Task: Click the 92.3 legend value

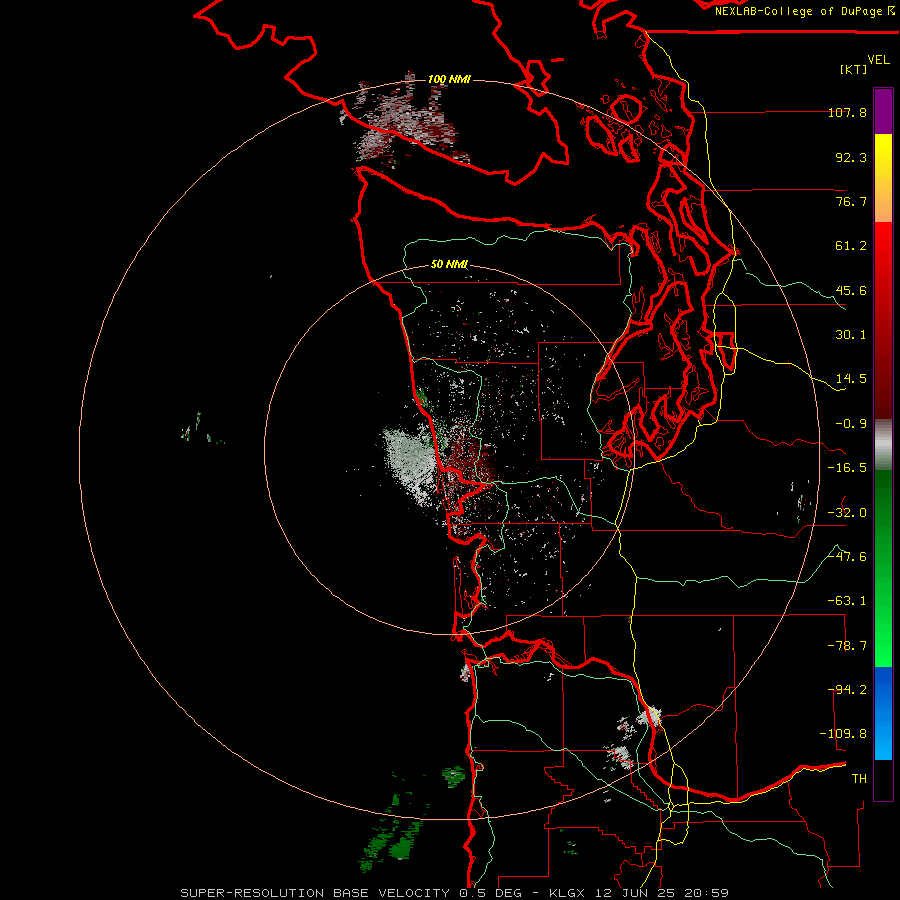Action: (x=851, y=157)
